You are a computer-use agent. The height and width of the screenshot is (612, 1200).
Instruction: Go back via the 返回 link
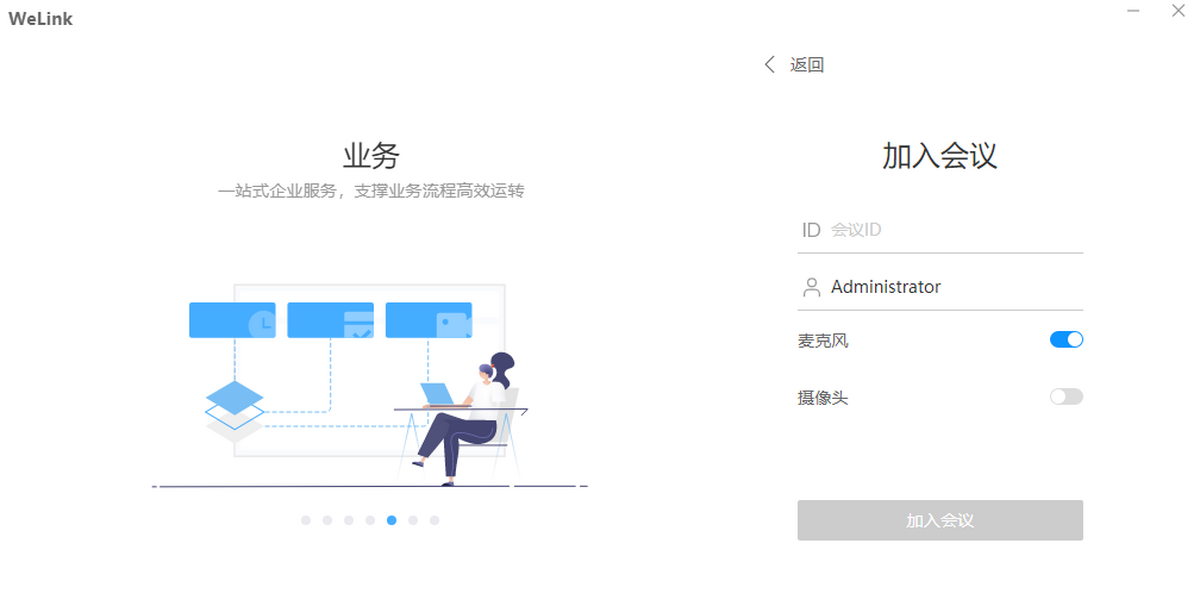pyautogui.click(x=806, y=65)
